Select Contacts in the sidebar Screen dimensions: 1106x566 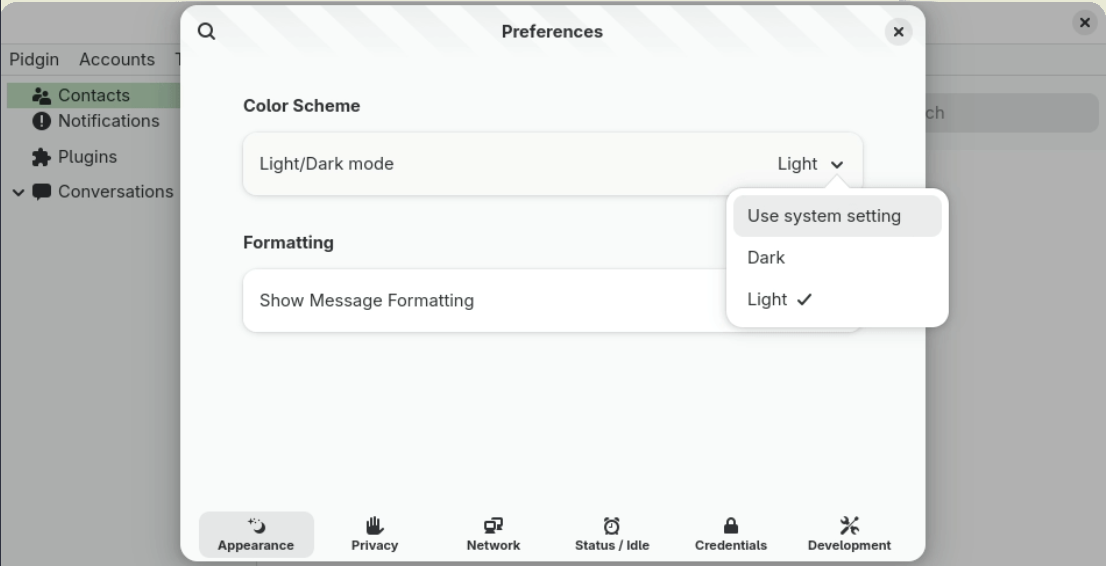click(93, 96)
